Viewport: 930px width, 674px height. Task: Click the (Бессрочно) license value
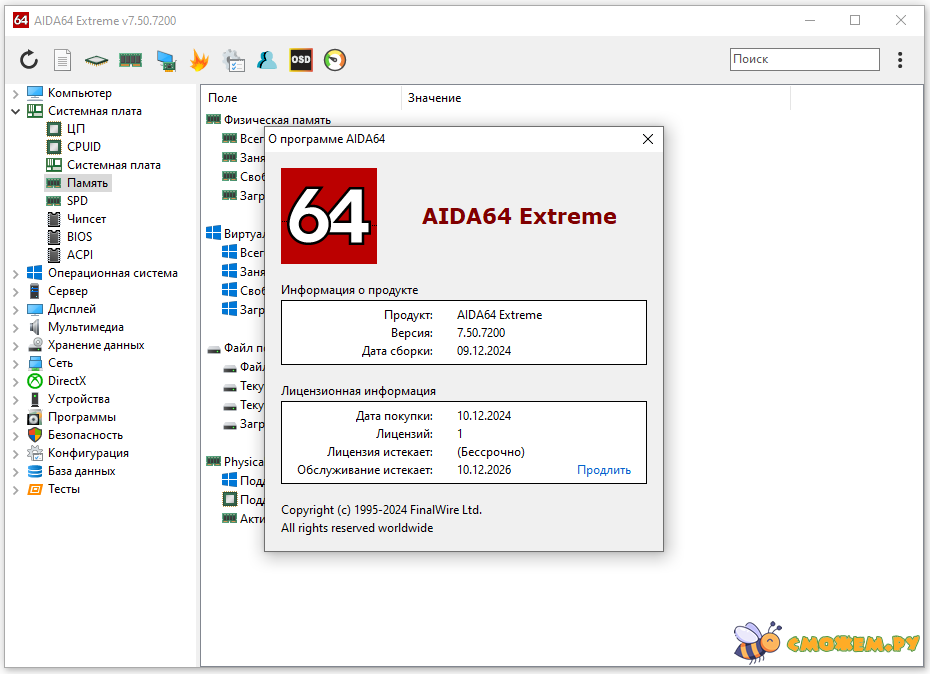click(491, 452)
